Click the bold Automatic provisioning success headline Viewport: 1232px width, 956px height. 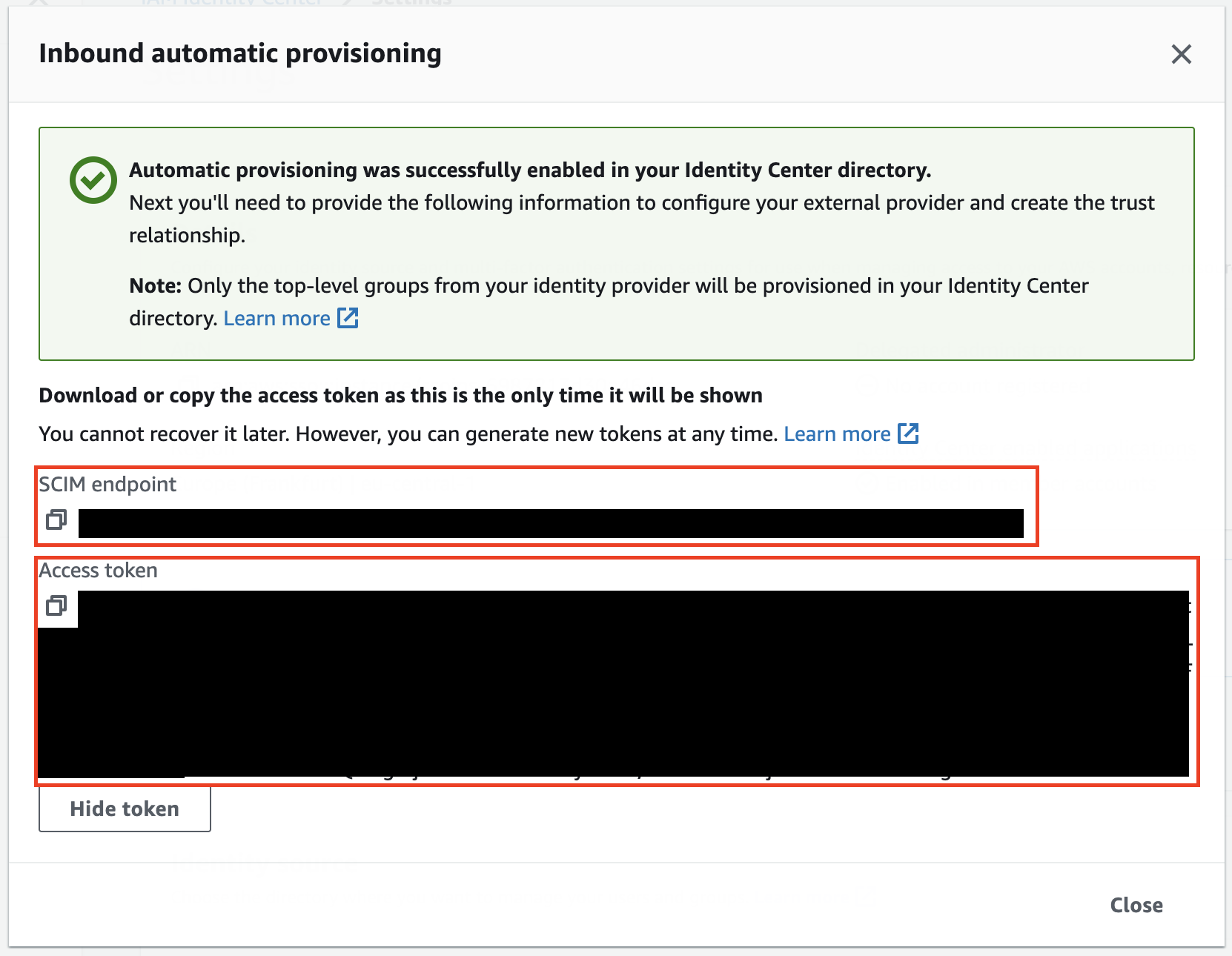(x=530, y=170)
